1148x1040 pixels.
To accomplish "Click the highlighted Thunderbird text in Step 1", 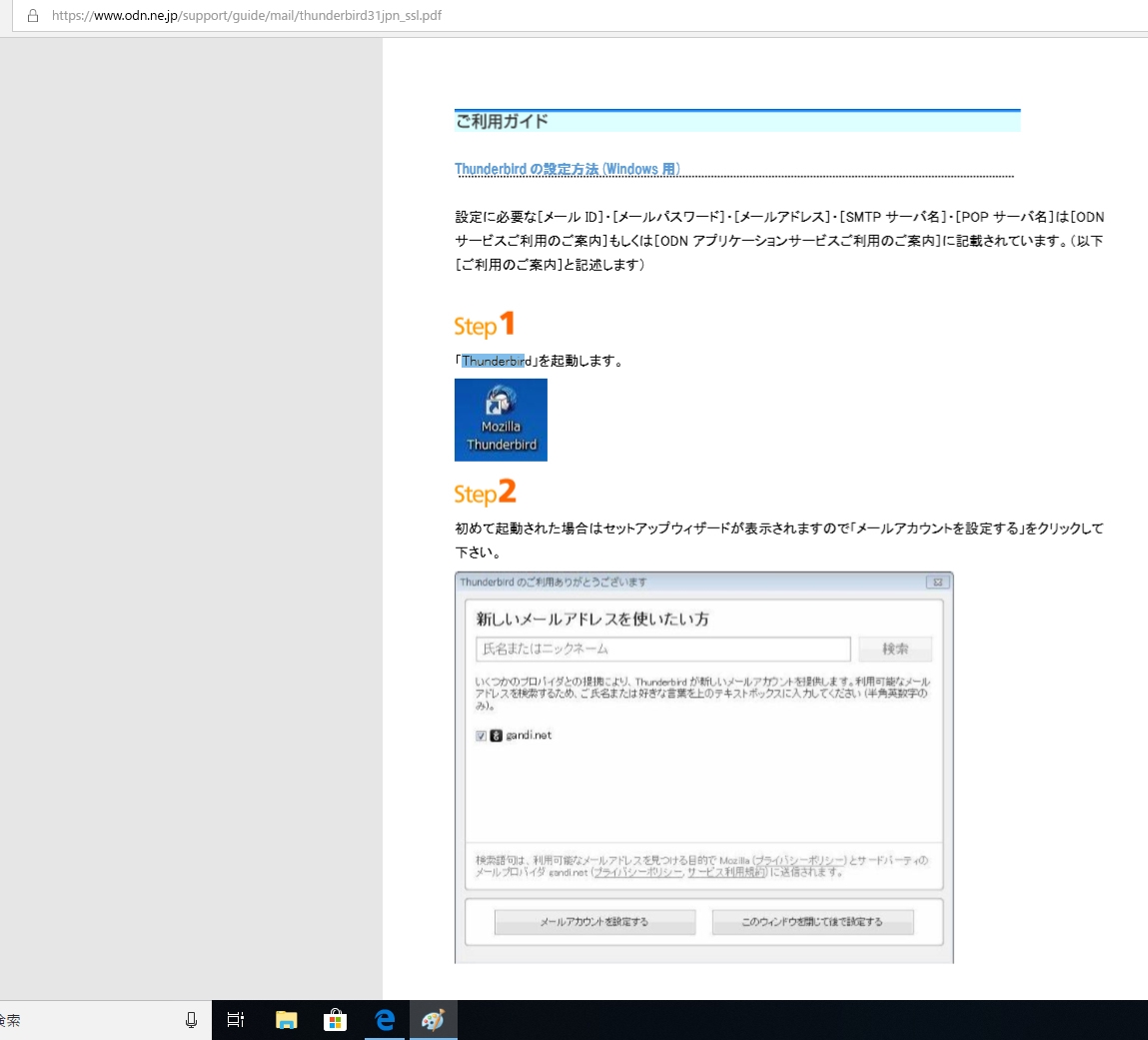I will click(493, 361).
